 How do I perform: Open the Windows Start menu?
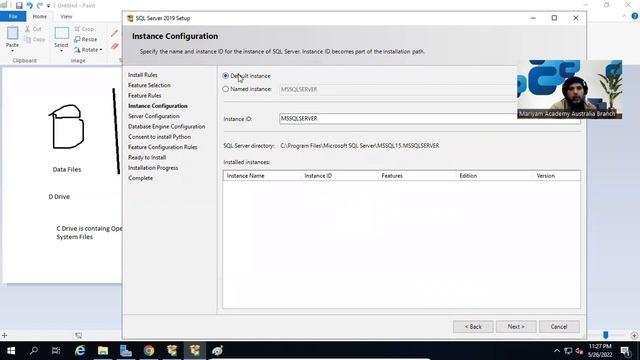pyautogui.click(x=11, y=351)
